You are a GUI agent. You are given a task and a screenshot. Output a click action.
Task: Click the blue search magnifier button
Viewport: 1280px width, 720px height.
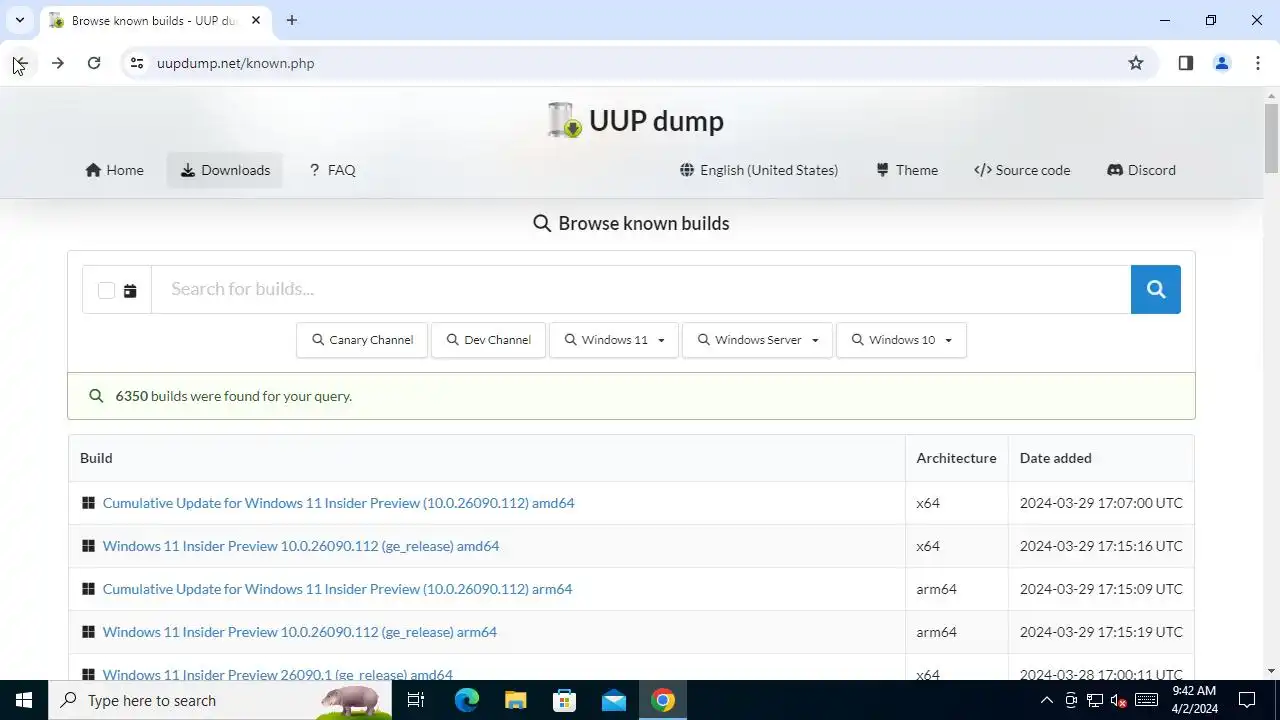point(1156,289)
